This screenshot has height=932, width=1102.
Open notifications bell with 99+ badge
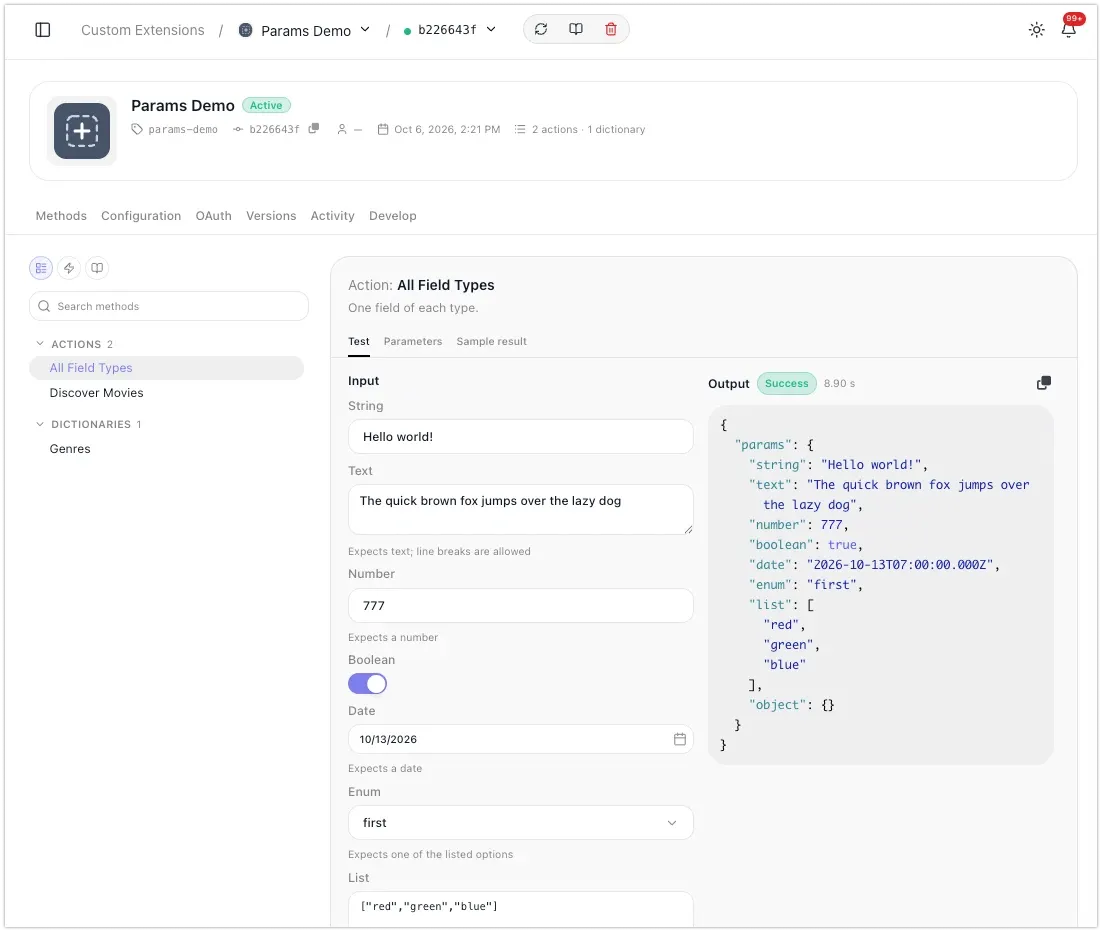click(1069, 28)
